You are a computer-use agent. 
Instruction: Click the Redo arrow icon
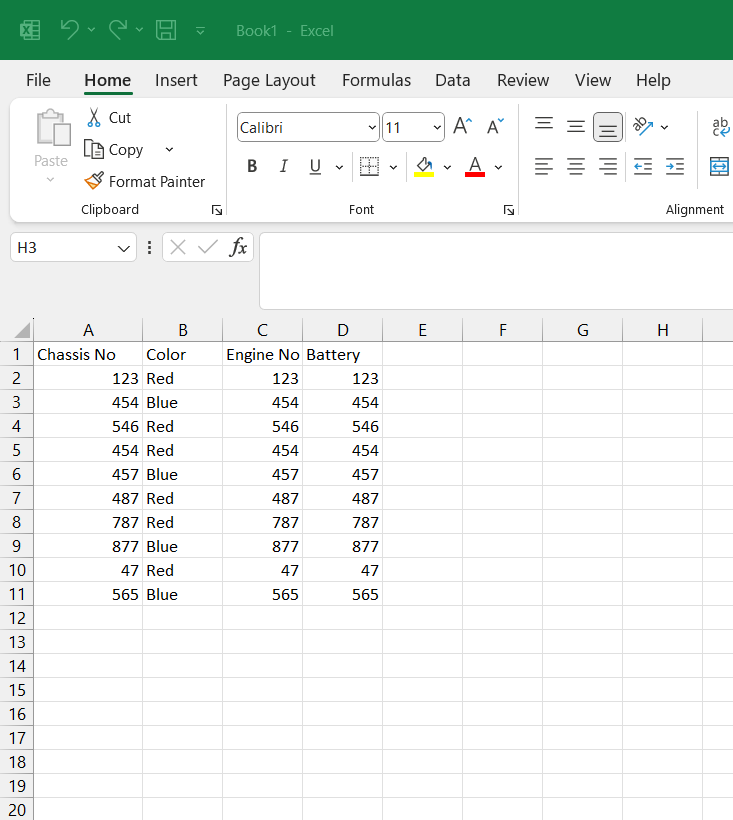pyautogui.click(x=118, y=30)
